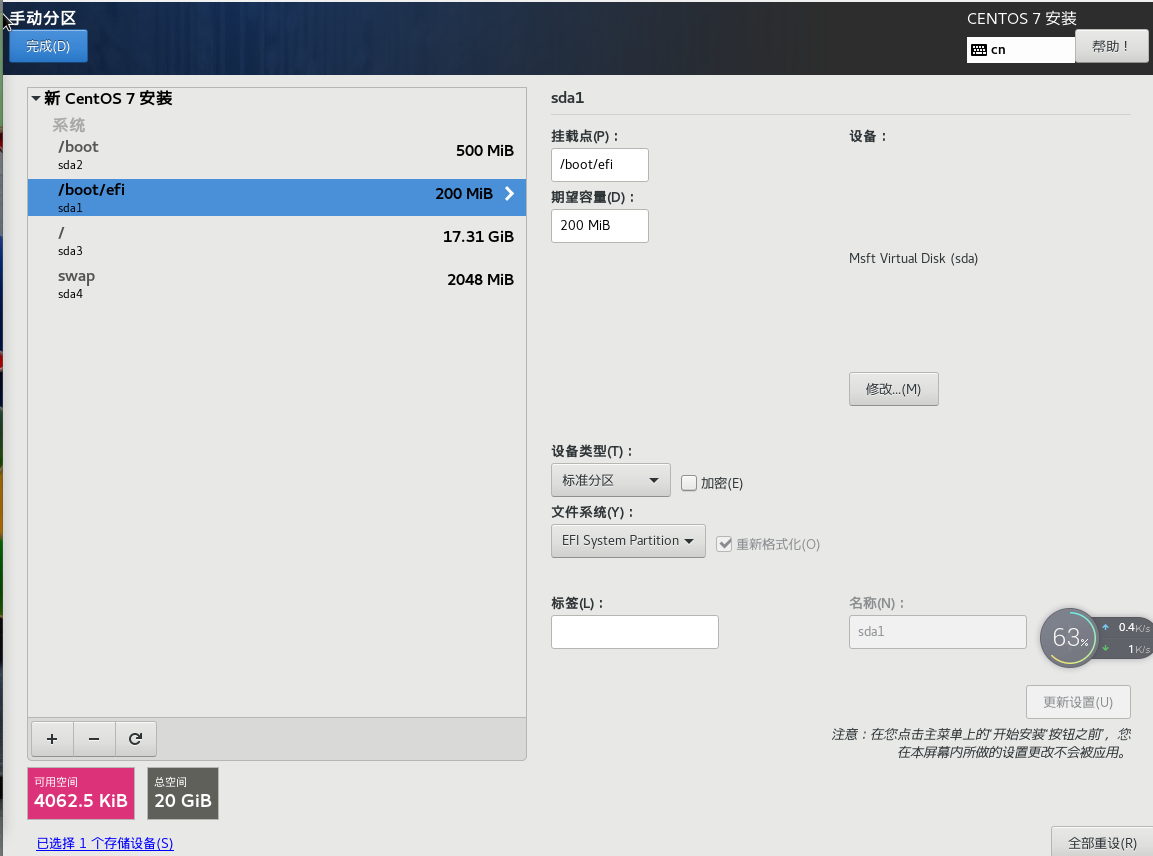Click the 修改...(M) modify device button
Screen dimensions: 1153x856
pos(893,389)
